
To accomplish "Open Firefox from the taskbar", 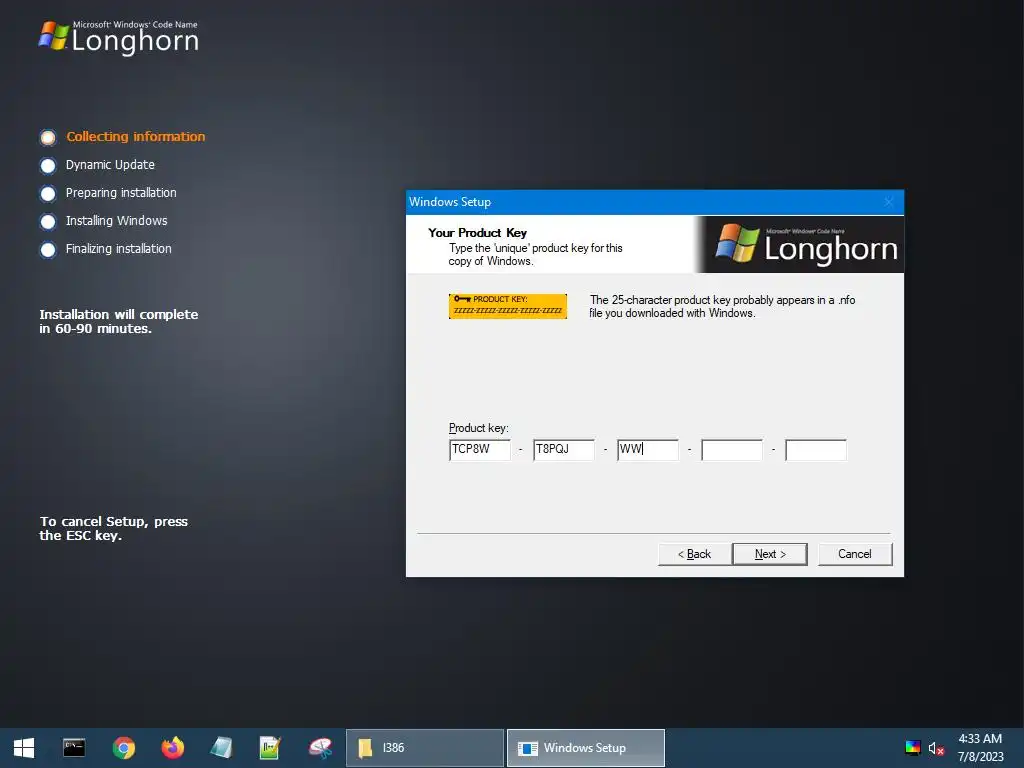I will pyautogui.click(x=173, y=748).
